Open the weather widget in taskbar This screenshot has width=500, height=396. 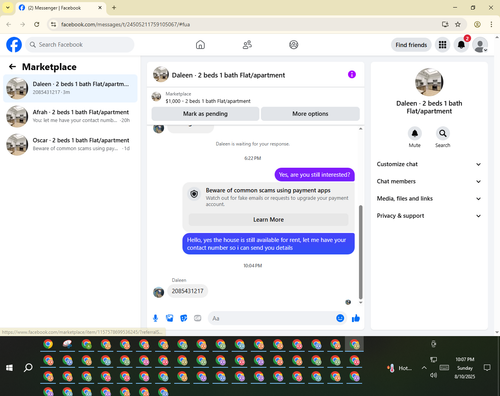[x=399, y=368]
